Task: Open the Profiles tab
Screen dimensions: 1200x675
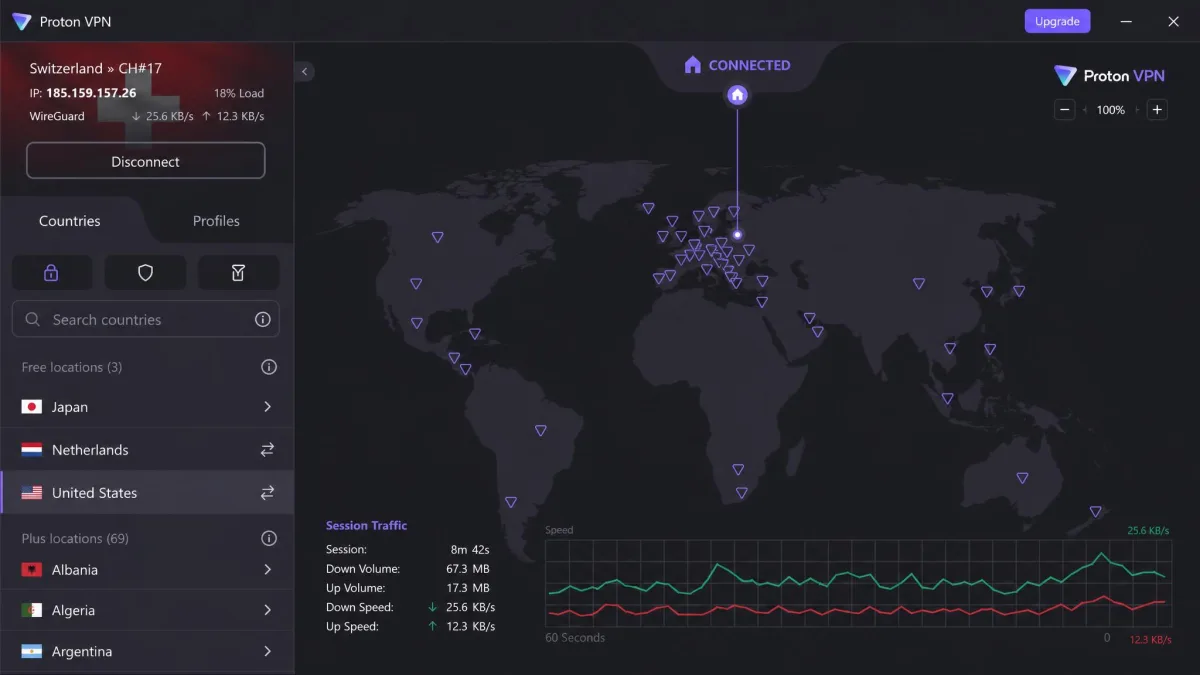Action: 216,221
